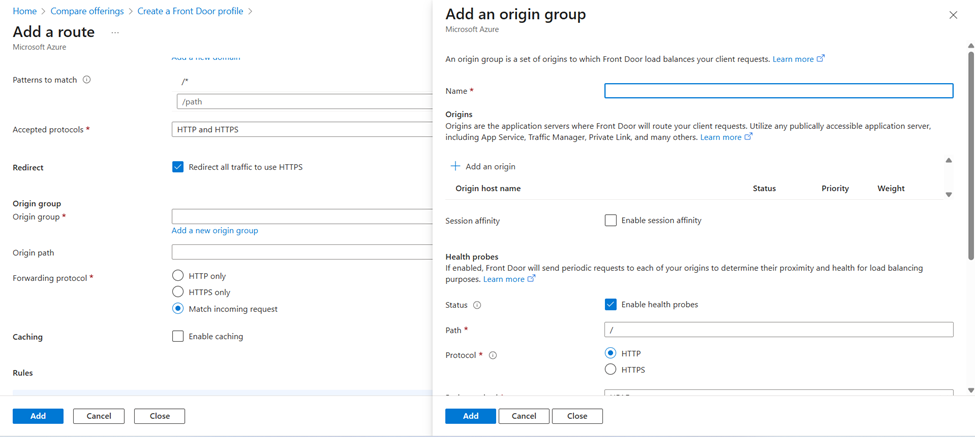Image resolution: width=975 pixels, height=437 pixels.
Task: Go to Home breadcrumb
Action: click(24, 11)
